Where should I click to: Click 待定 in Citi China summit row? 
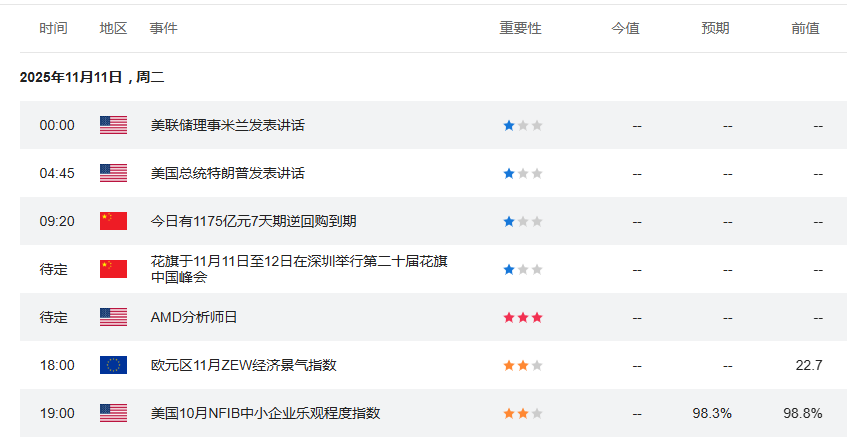53,269
